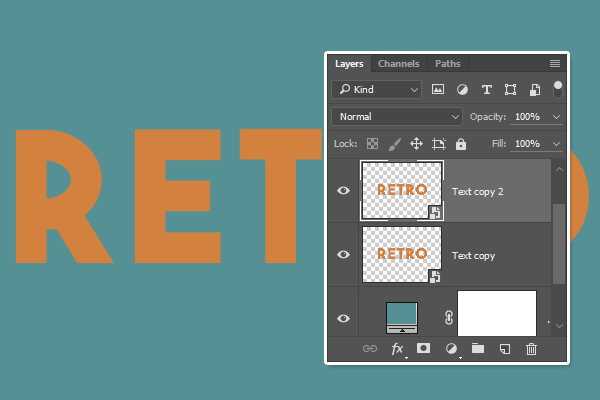Click the Opacity label
Viewport: 600px width, 400px height.
coord(488,117)
